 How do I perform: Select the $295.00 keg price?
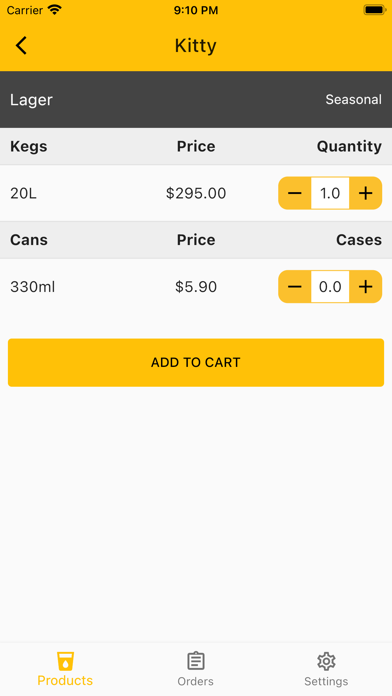pos(196,194)
